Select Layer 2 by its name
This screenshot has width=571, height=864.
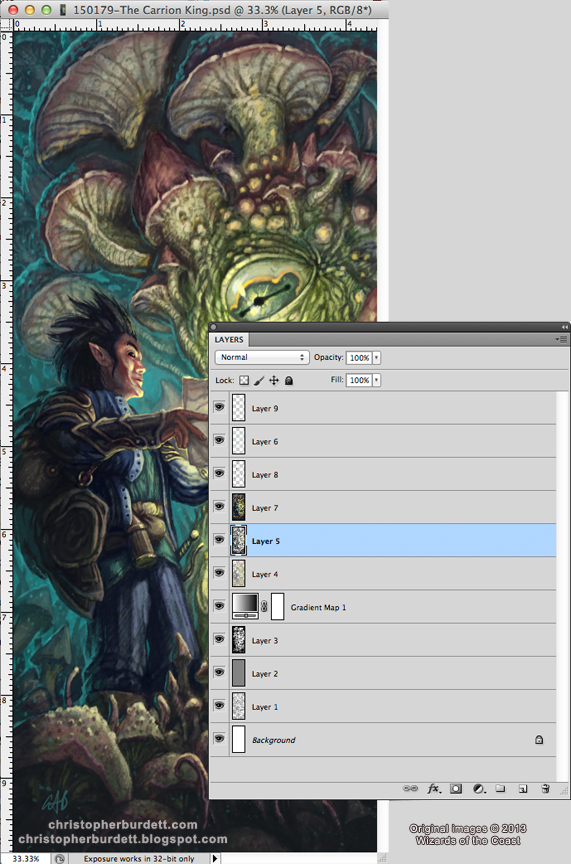(x=265, y=673)
